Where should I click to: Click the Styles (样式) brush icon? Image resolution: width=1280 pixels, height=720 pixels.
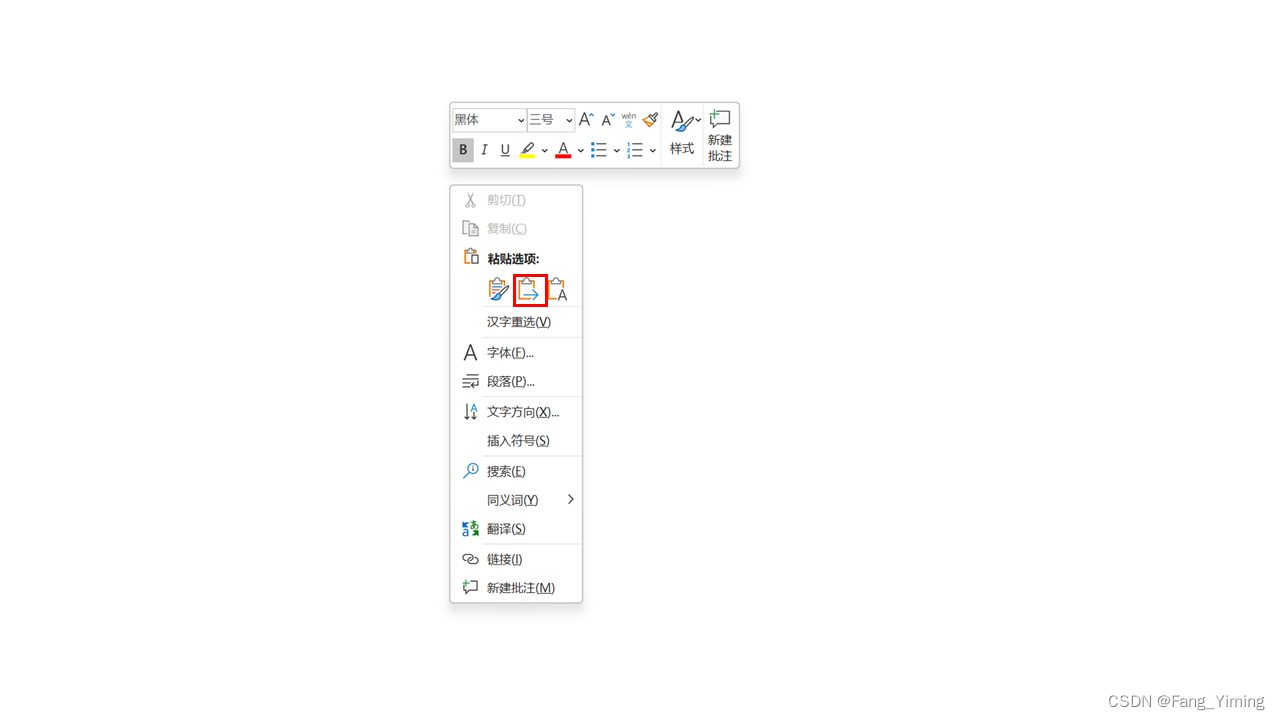(681, 121)
